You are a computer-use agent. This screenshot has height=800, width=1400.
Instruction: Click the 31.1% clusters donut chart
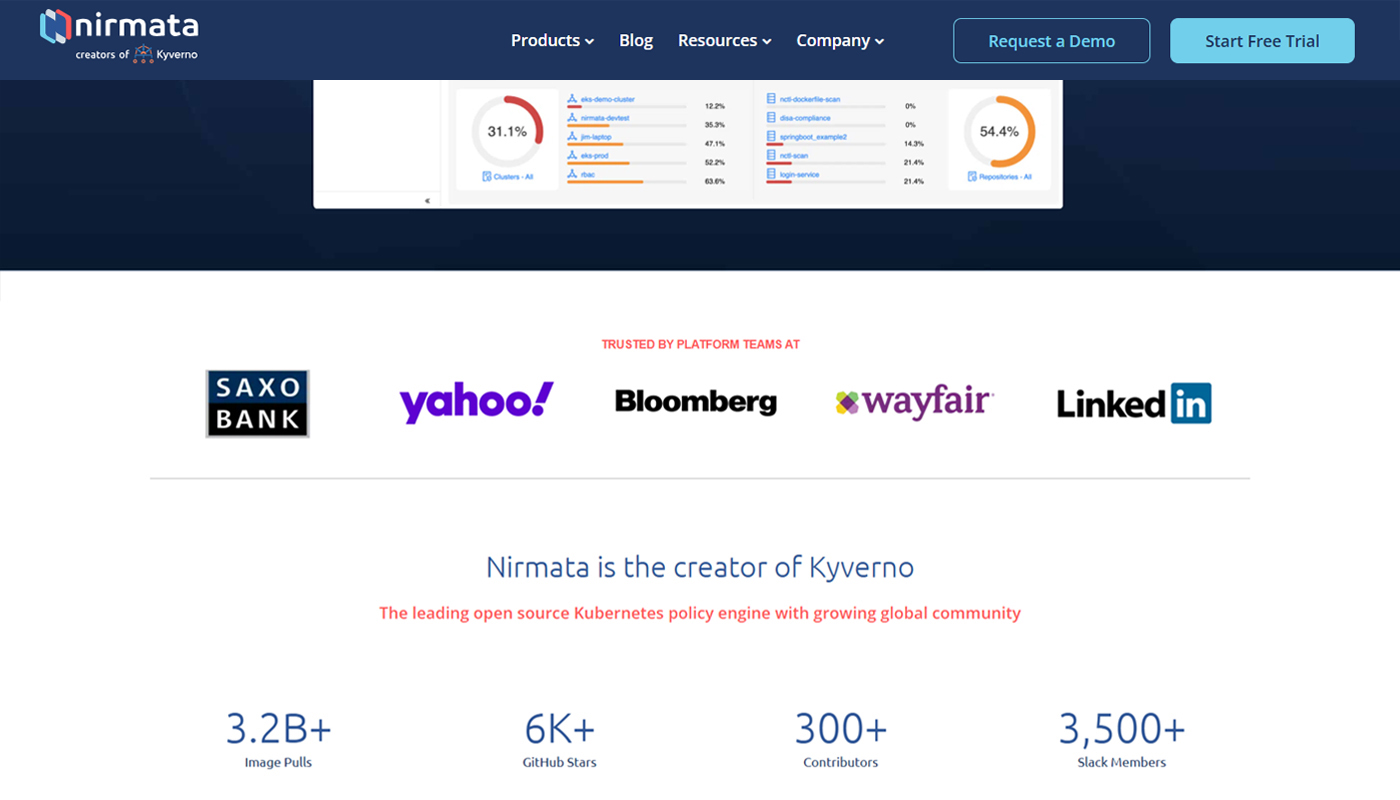(507, 131)
